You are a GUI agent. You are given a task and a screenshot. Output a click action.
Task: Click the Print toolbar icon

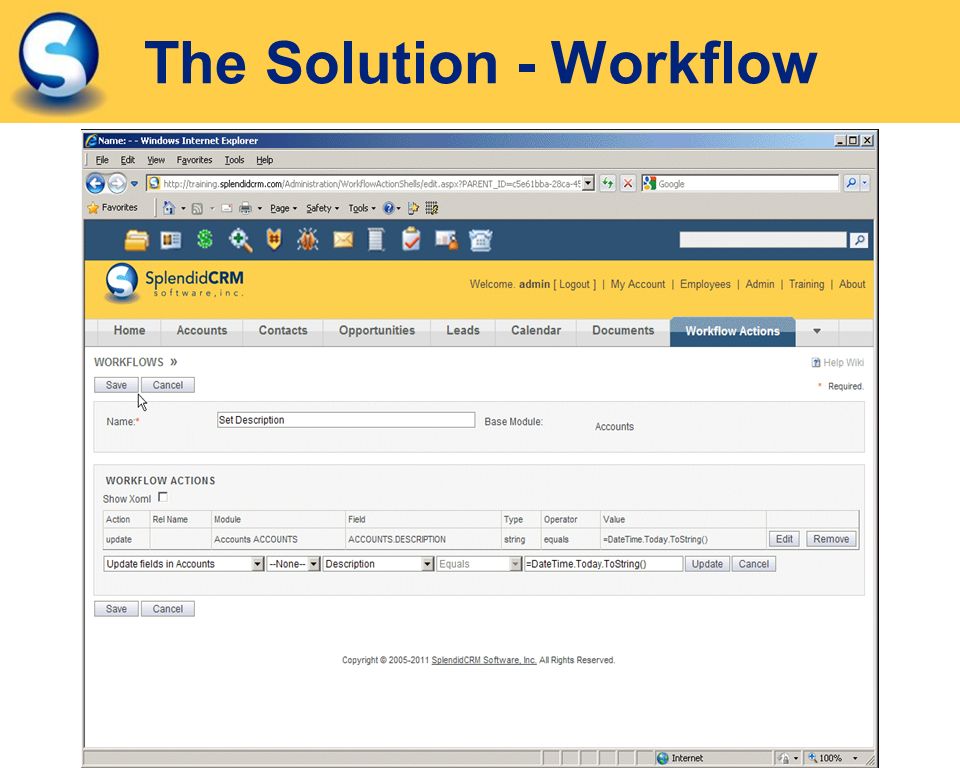click(246, 208)
